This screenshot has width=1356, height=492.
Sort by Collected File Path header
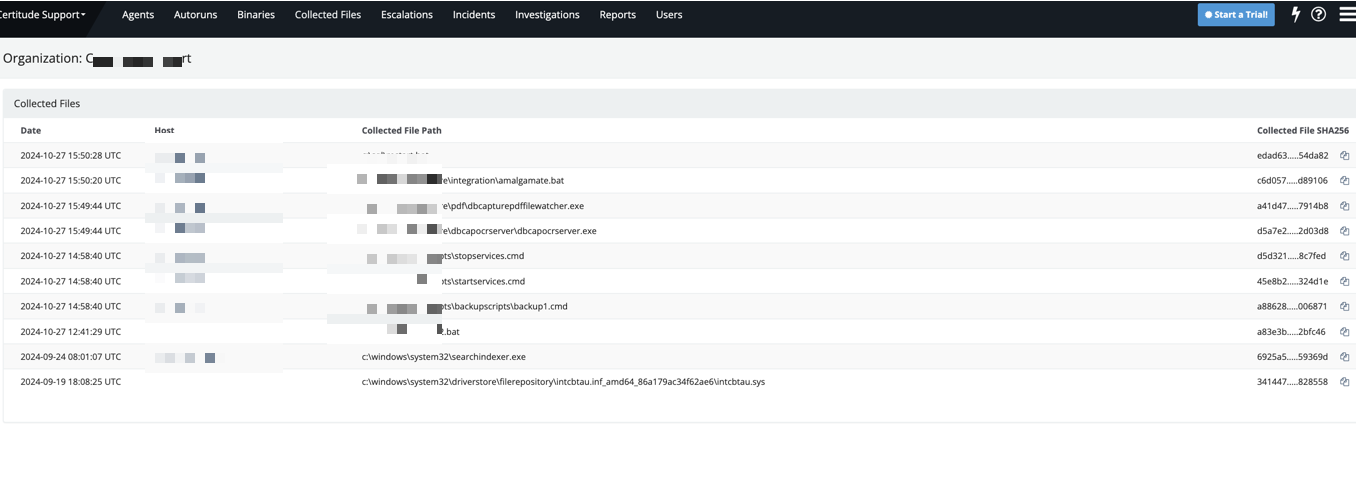pyautogui.click(x=401, y=131)
